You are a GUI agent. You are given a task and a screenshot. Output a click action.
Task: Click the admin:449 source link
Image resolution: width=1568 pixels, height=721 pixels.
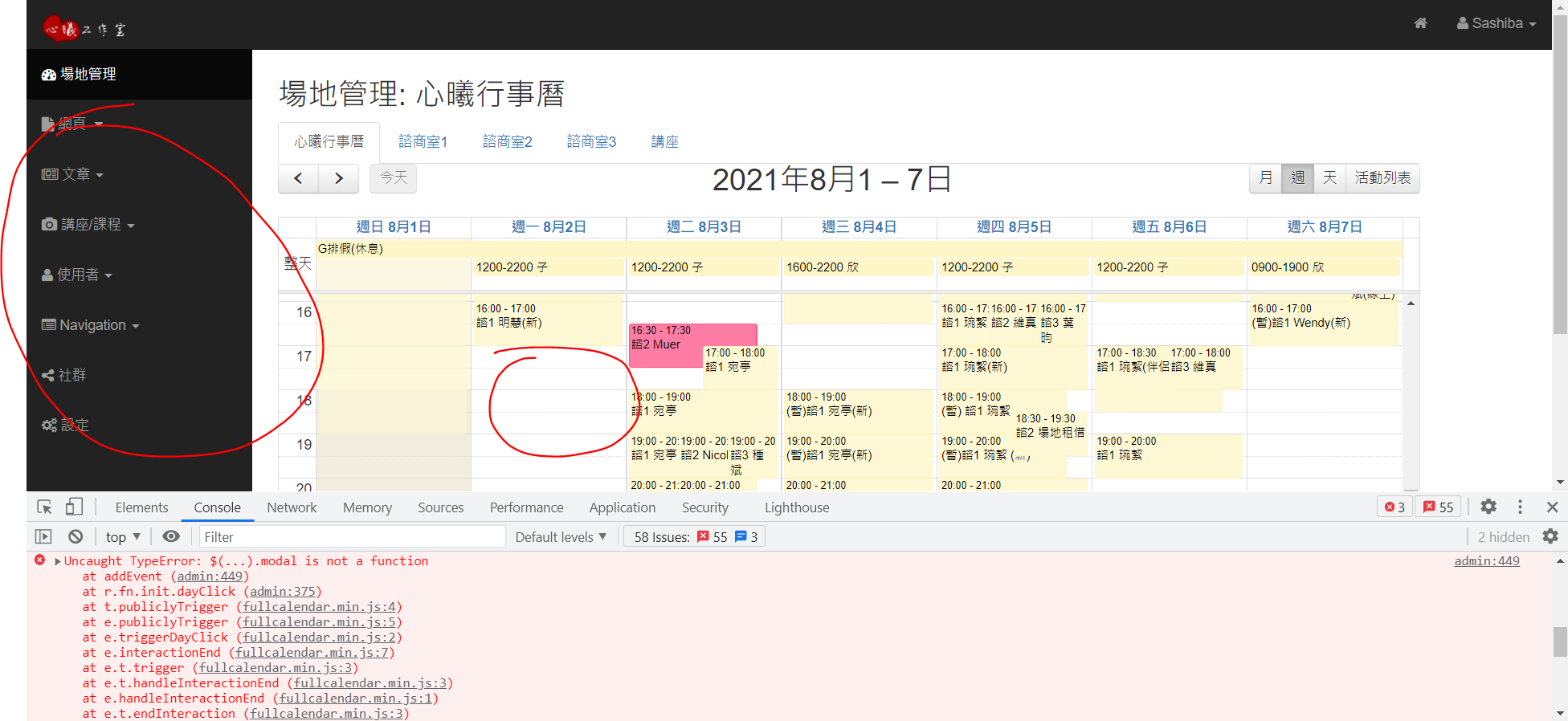point(1486,561)
